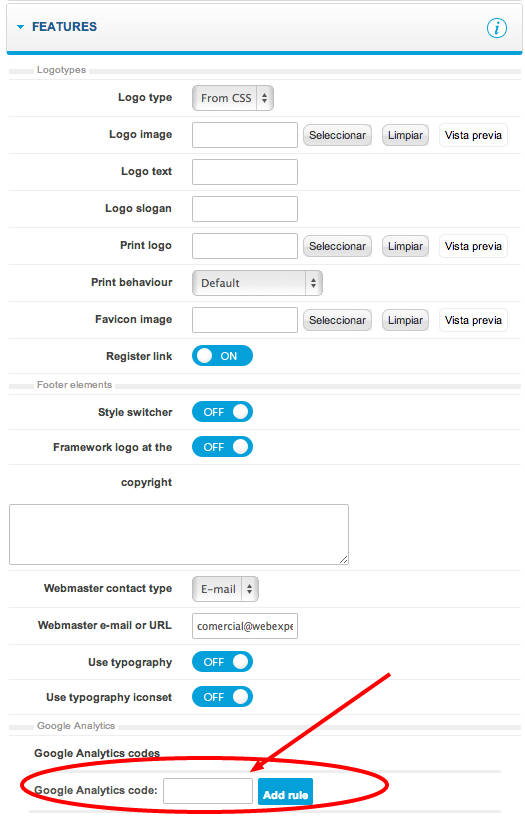The width and height of the screenshot is (525, 816).
Task: Turn on Use typography switch
Action: 222,662
